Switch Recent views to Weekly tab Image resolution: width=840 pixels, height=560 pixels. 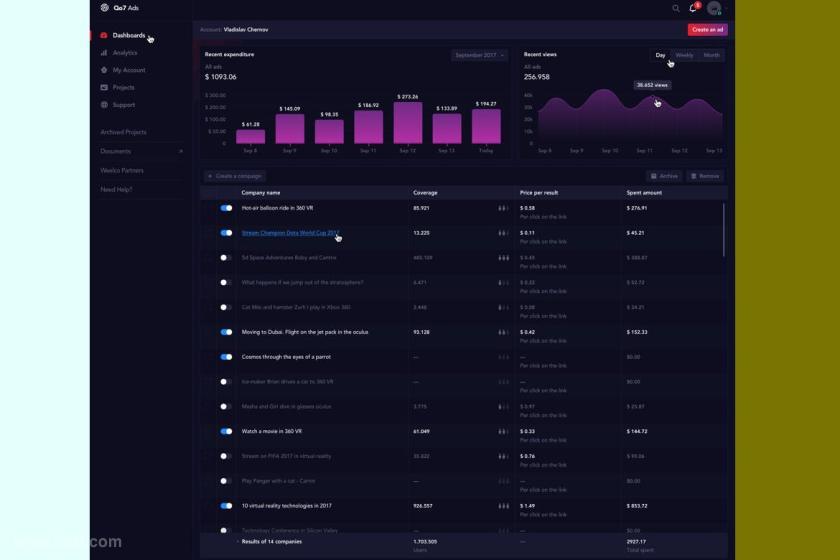pos(684,55)
